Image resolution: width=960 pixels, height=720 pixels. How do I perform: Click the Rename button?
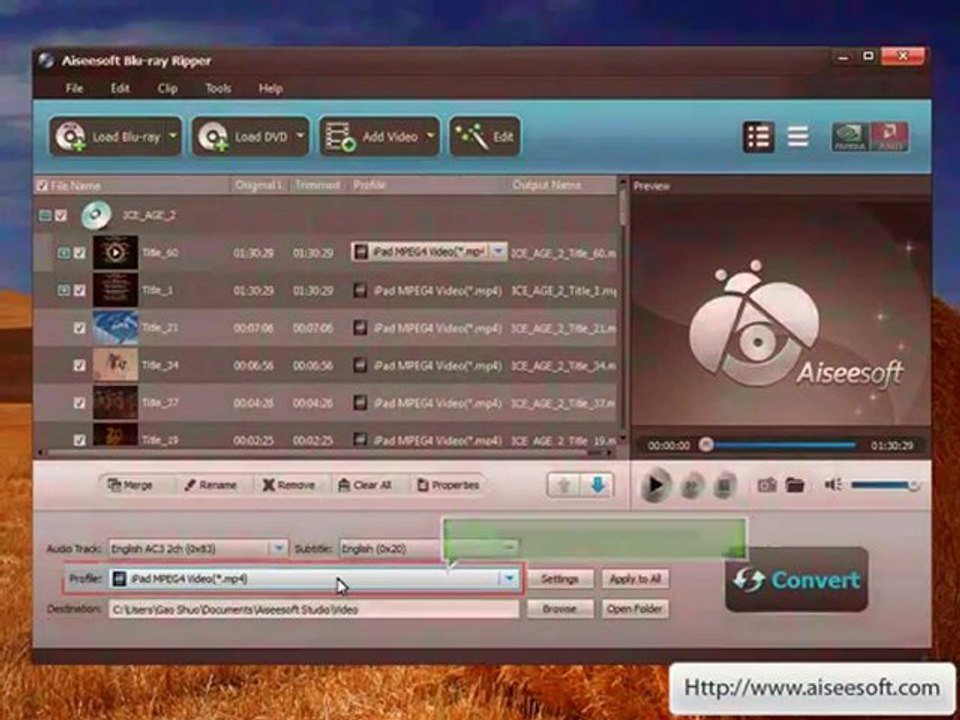[211, 486]
